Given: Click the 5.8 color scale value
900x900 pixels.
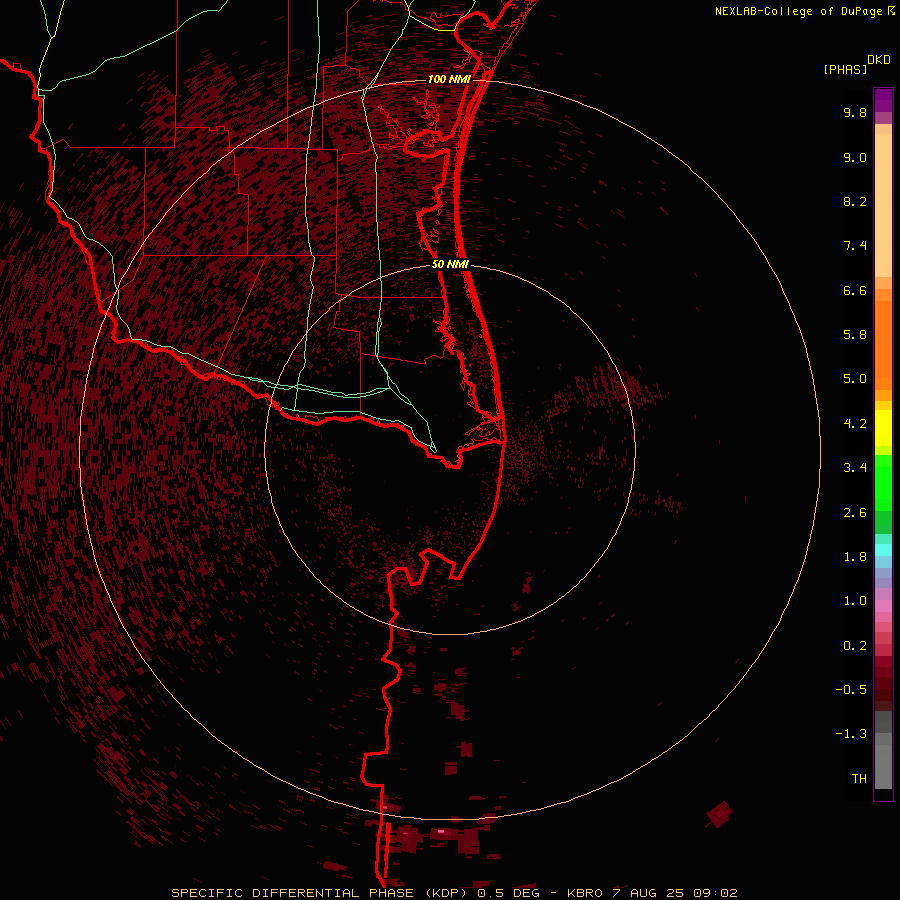Looking at the screenshot, I should [855, 335].
